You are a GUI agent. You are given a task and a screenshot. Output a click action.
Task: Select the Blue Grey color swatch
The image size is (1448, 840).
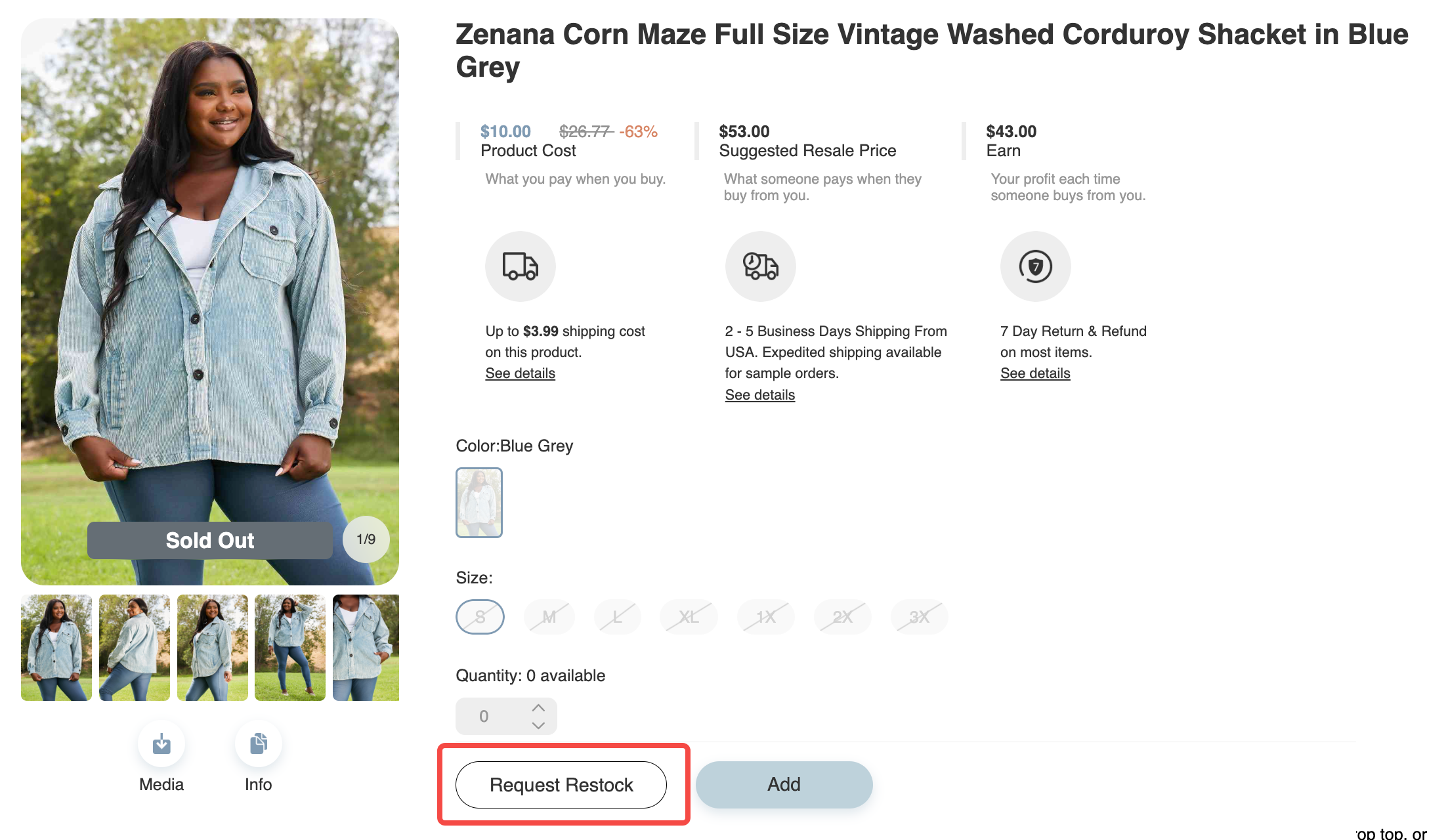click(479, 503)
